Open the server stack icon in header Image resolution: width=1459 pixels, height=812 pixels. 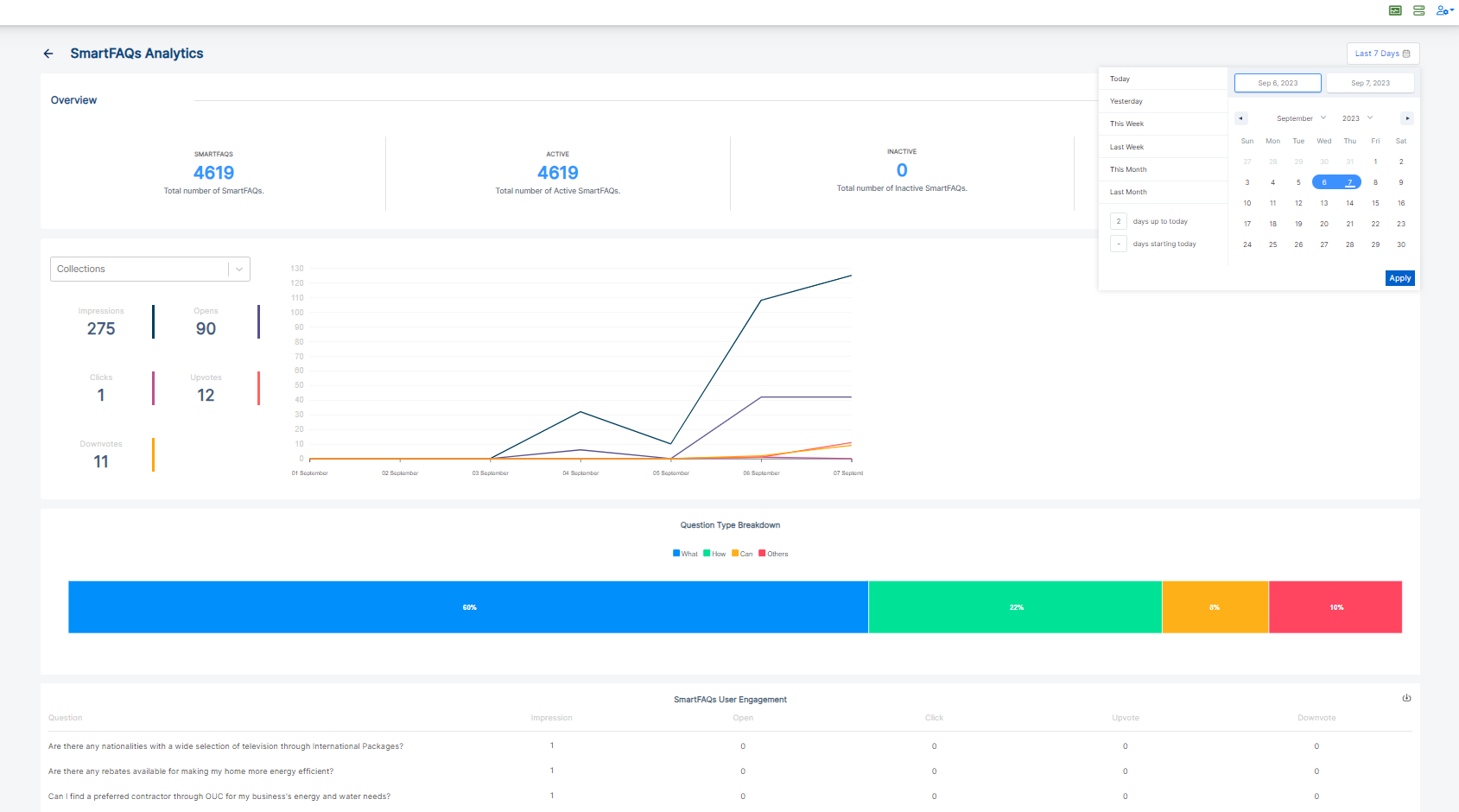1418,10
